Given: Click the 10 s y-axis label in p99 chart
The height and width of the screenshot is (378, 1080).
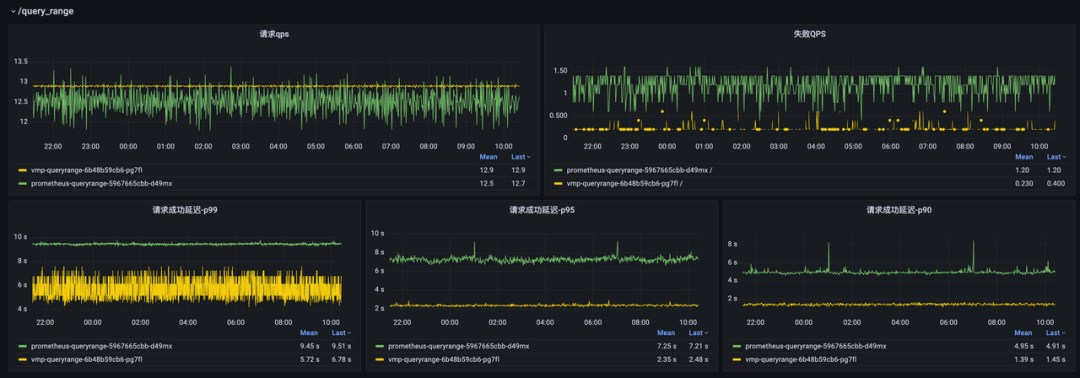Looking at the screenshot, I should (20, 236).
